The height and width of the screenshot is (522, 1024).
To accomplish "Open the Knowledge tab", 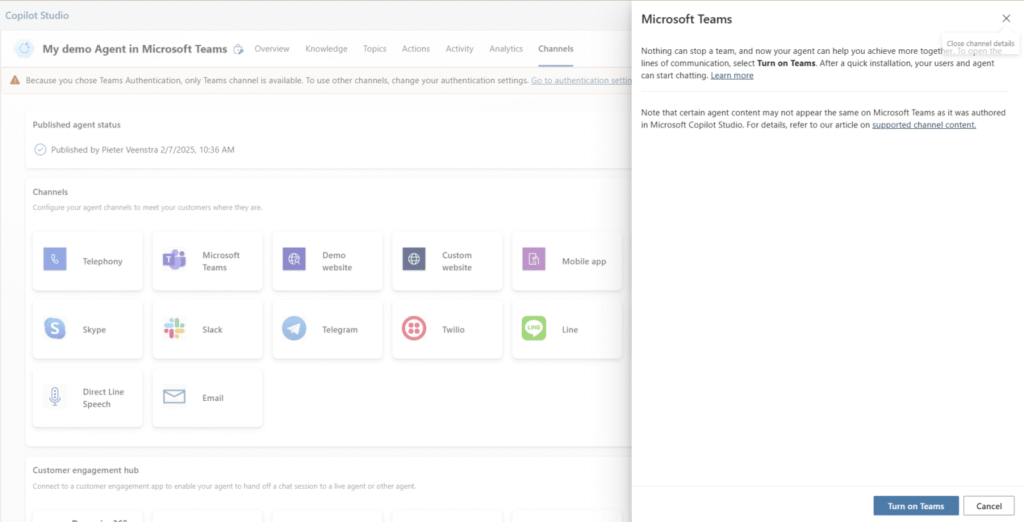I will tap(326, 49).
